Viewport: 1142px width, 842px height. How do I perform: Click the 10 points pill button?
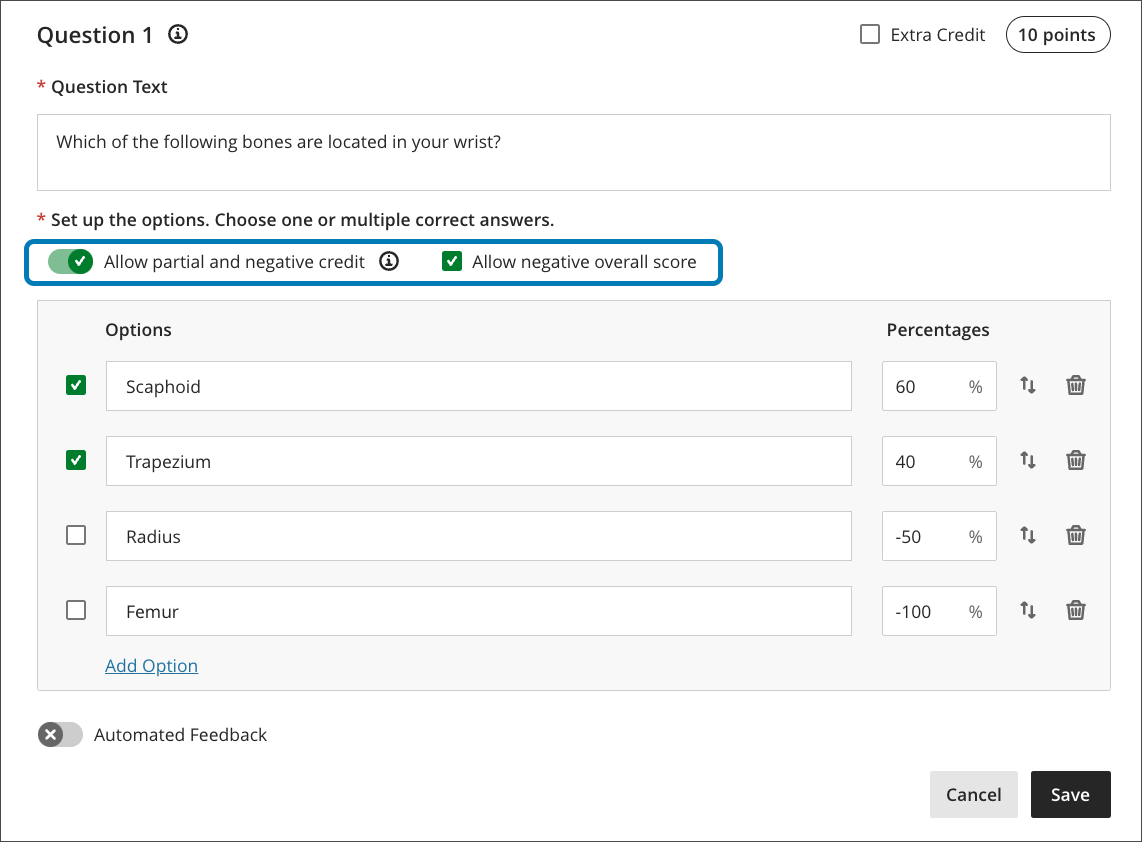[x=1057, y=35]
